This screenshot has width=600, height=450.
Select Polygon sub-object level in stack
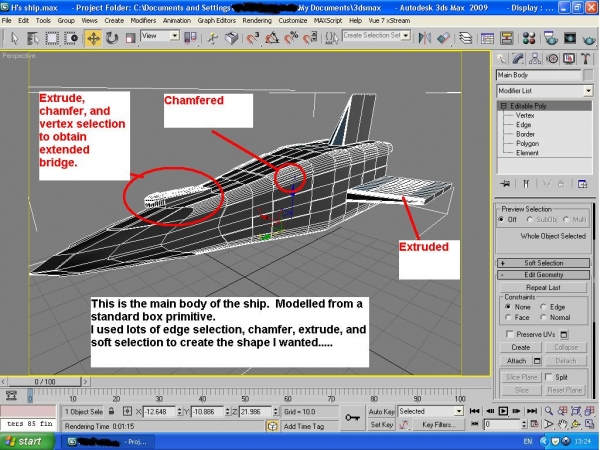(x=527, y=143)
